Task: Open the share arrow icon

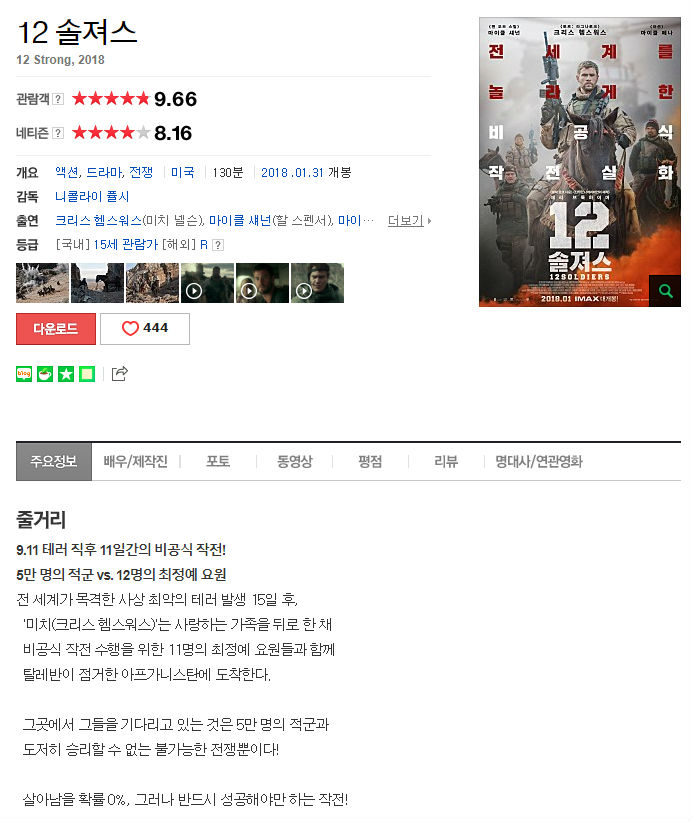Action: tap(120, 373)
